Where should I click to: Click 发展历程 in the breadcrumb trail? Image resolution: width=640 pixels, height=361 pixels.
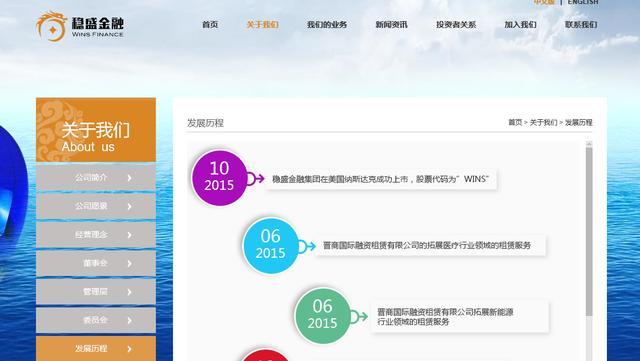tap(578, 122)
